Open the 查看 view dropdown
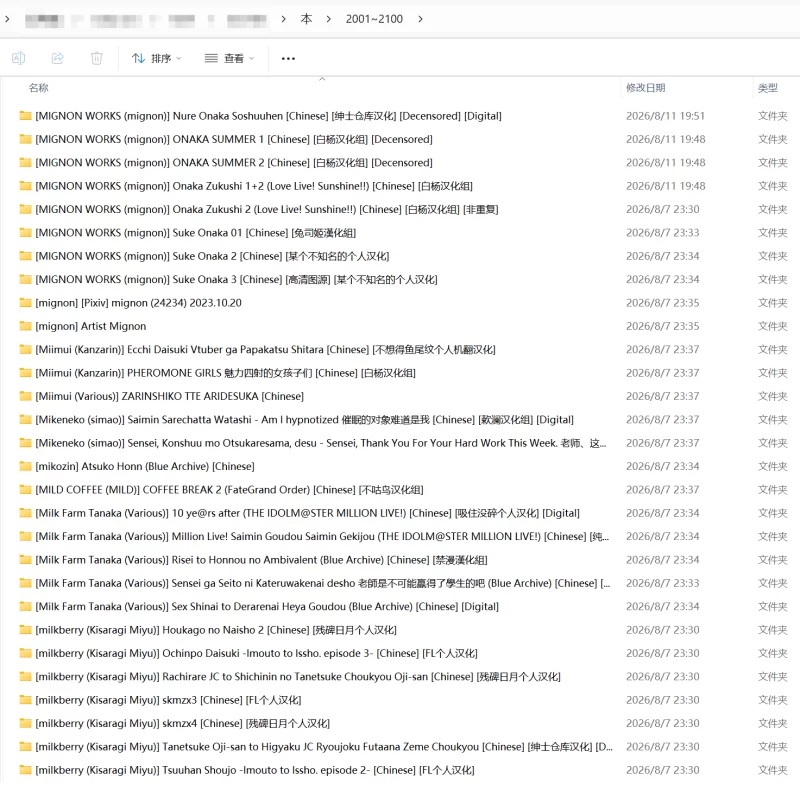The image size is (800, 790). point(229,58)
